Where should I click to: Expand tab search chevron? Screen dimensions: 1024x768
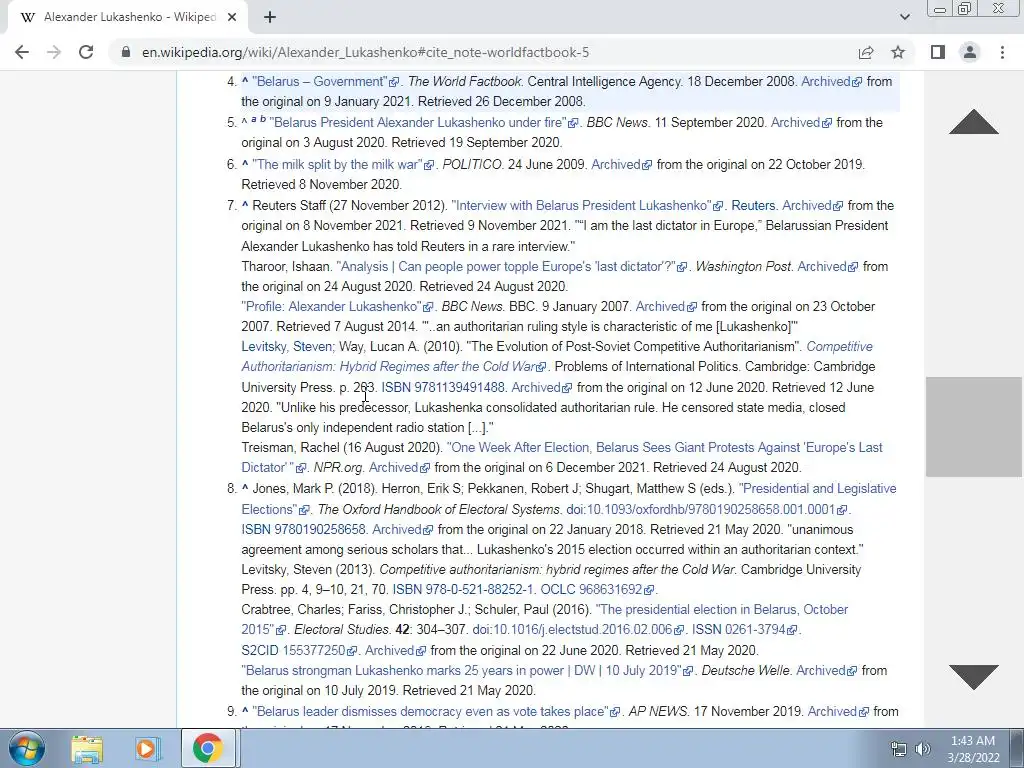coord(904,17)
